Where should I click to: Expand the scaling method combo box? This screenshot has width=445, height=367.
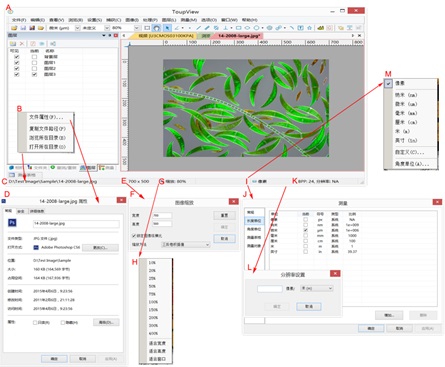(x=185, y=245)
